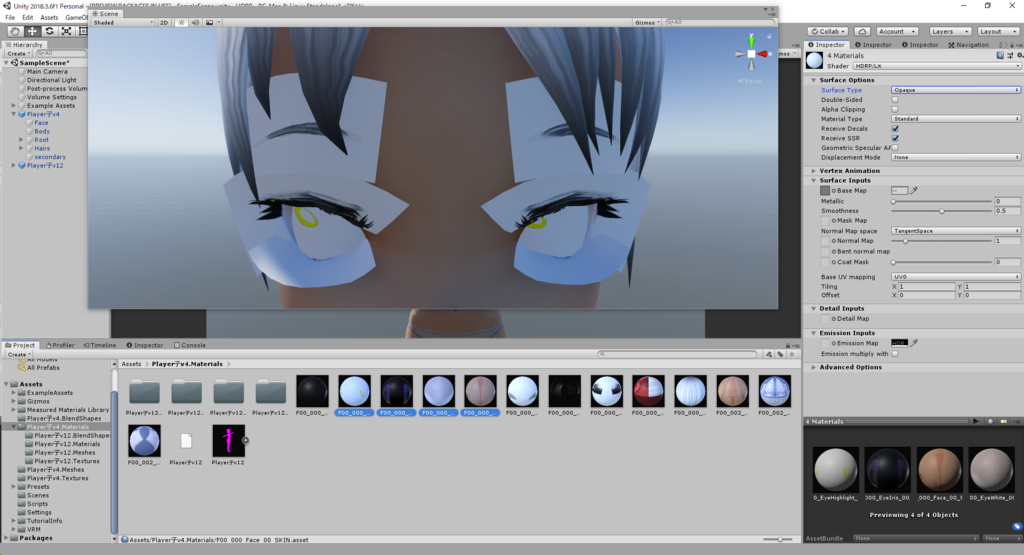
Task: Click the save search star icon in Project
Action: pyautogui.click(x=792, y=354)
